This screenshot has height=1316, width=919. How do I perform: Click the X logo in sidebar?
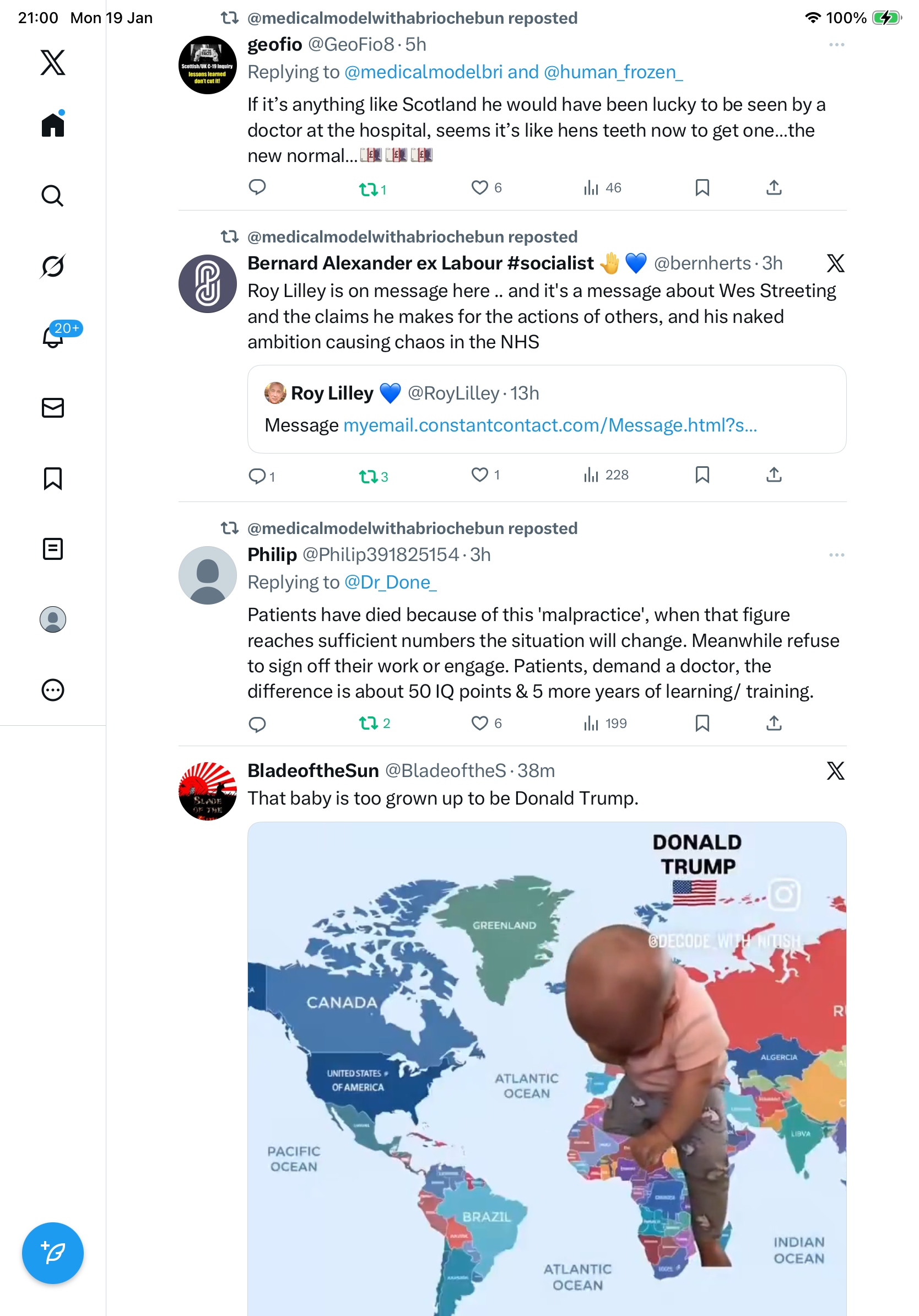click(53, 62)
